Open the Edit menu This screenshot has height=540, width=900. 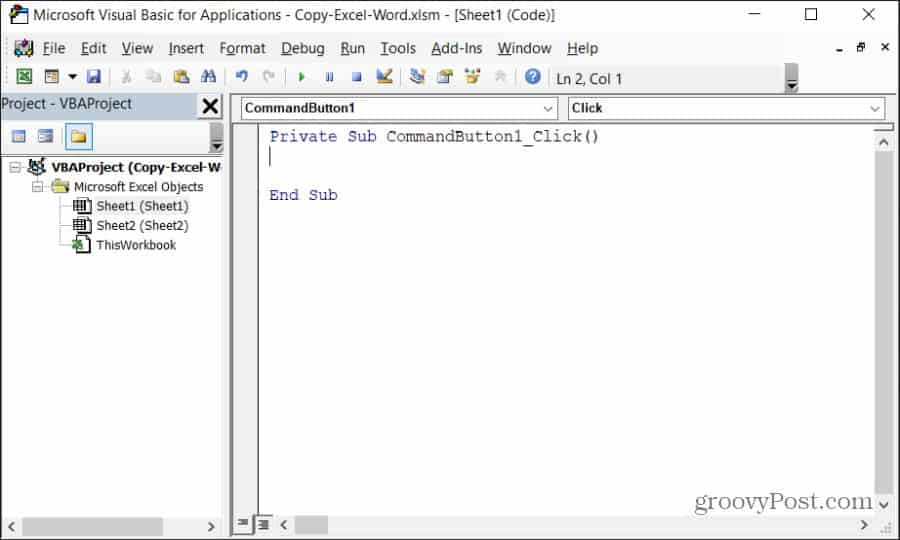point(94,49)
